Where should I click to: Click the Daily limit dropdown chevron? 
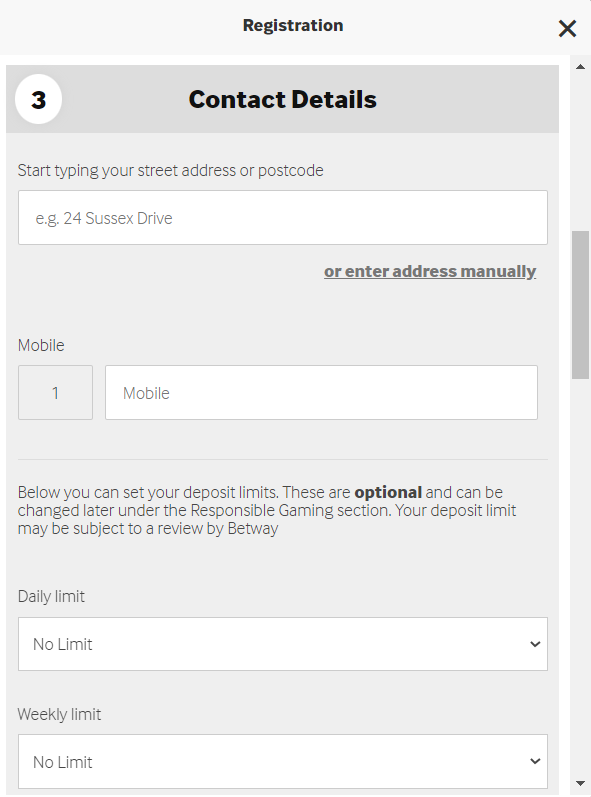(x=535, y=645)
